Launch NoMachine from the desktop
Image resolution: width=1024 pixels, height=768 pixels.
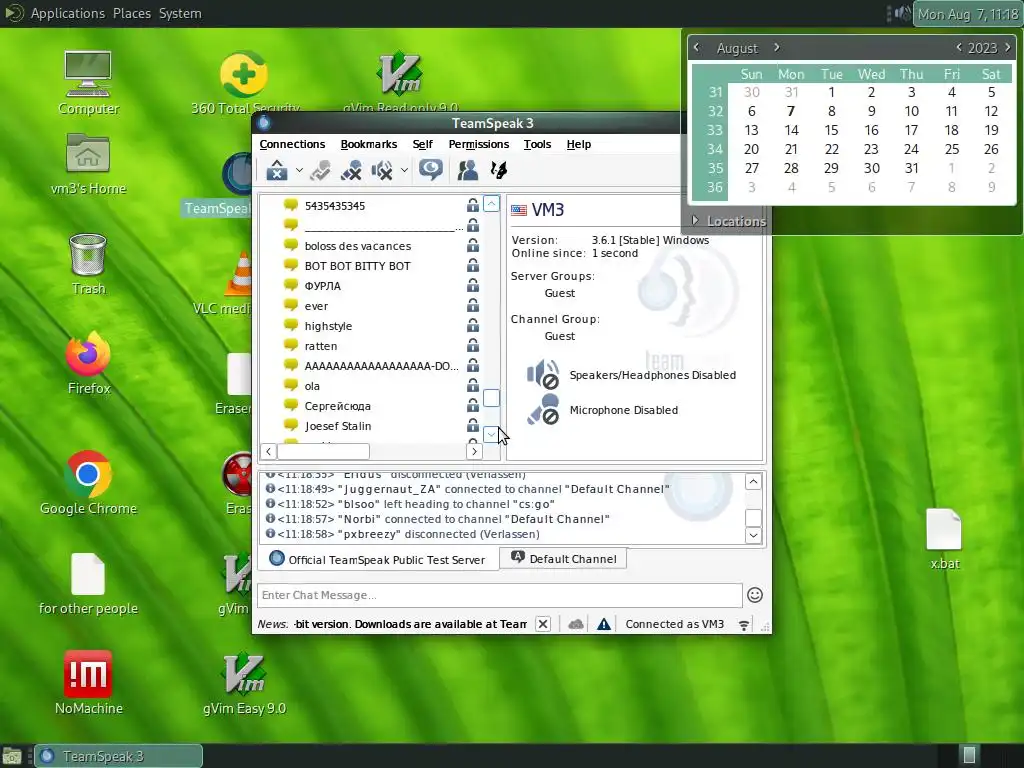point(88,682)
